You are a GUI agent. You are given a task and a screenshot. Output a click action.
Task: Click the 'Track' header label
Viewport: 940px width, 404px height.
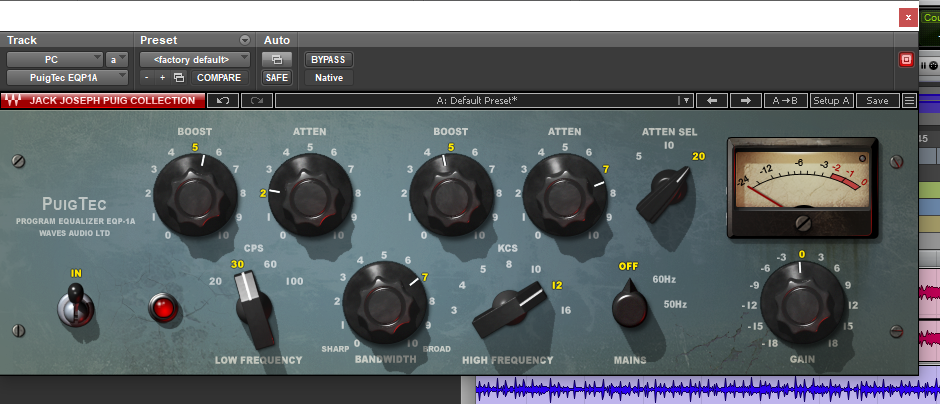22,40
